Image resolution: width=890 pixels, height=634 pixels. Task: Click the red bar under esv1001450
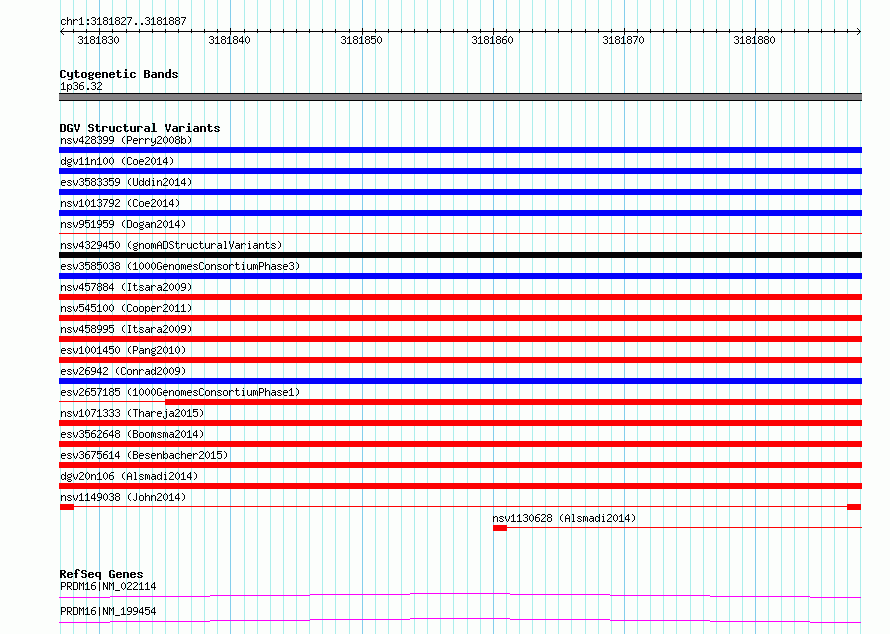tap(460, 360)
